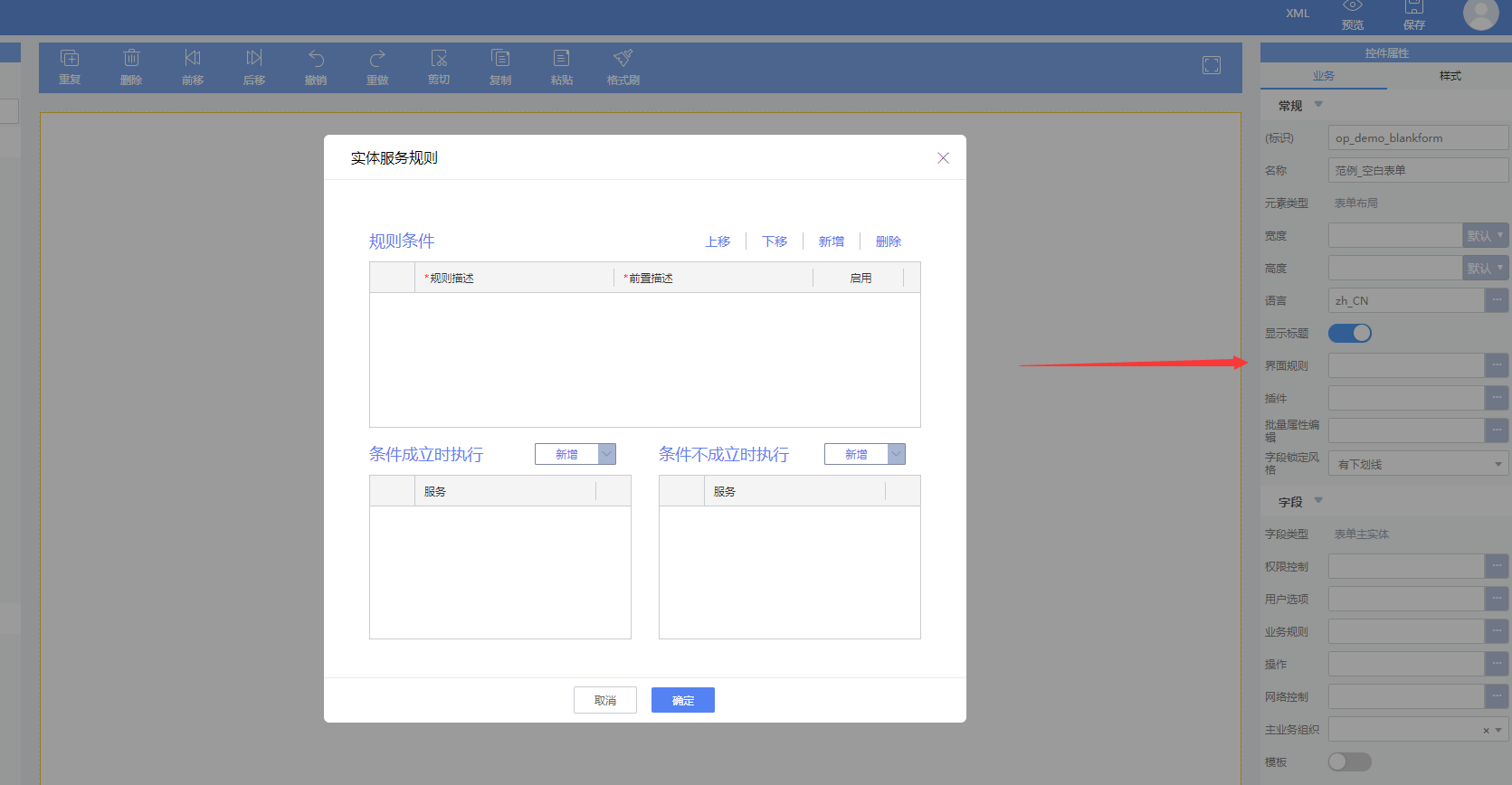Viewport: 1512px width, 785px height.
Task: Click the 保存 save icon
Action: [x=1414, y=7]
